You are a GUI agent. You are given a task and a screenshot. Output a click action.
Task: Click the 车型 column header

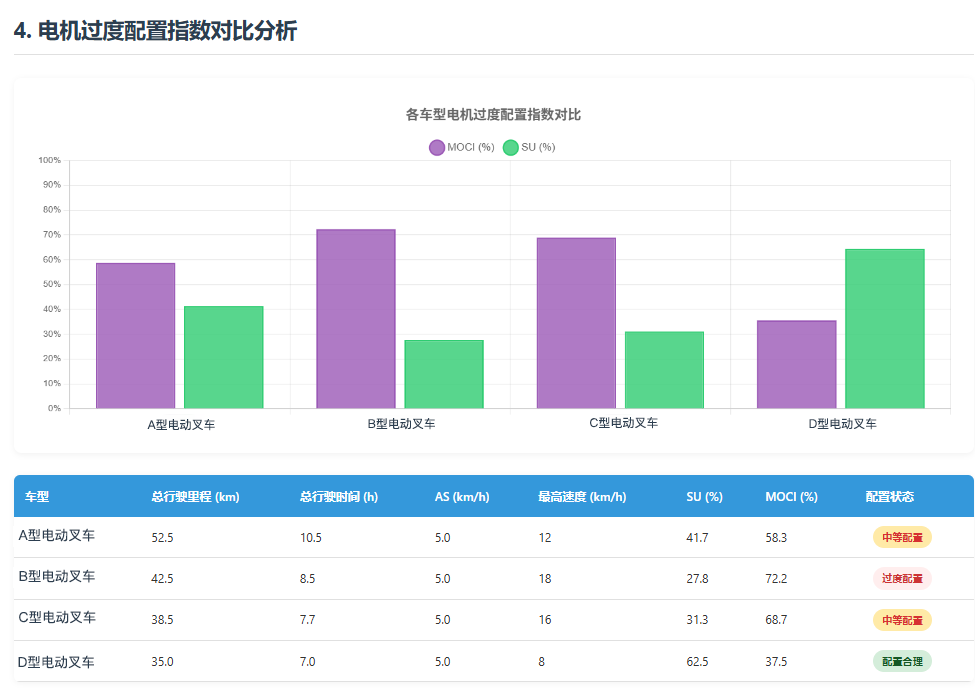[37, 497]
